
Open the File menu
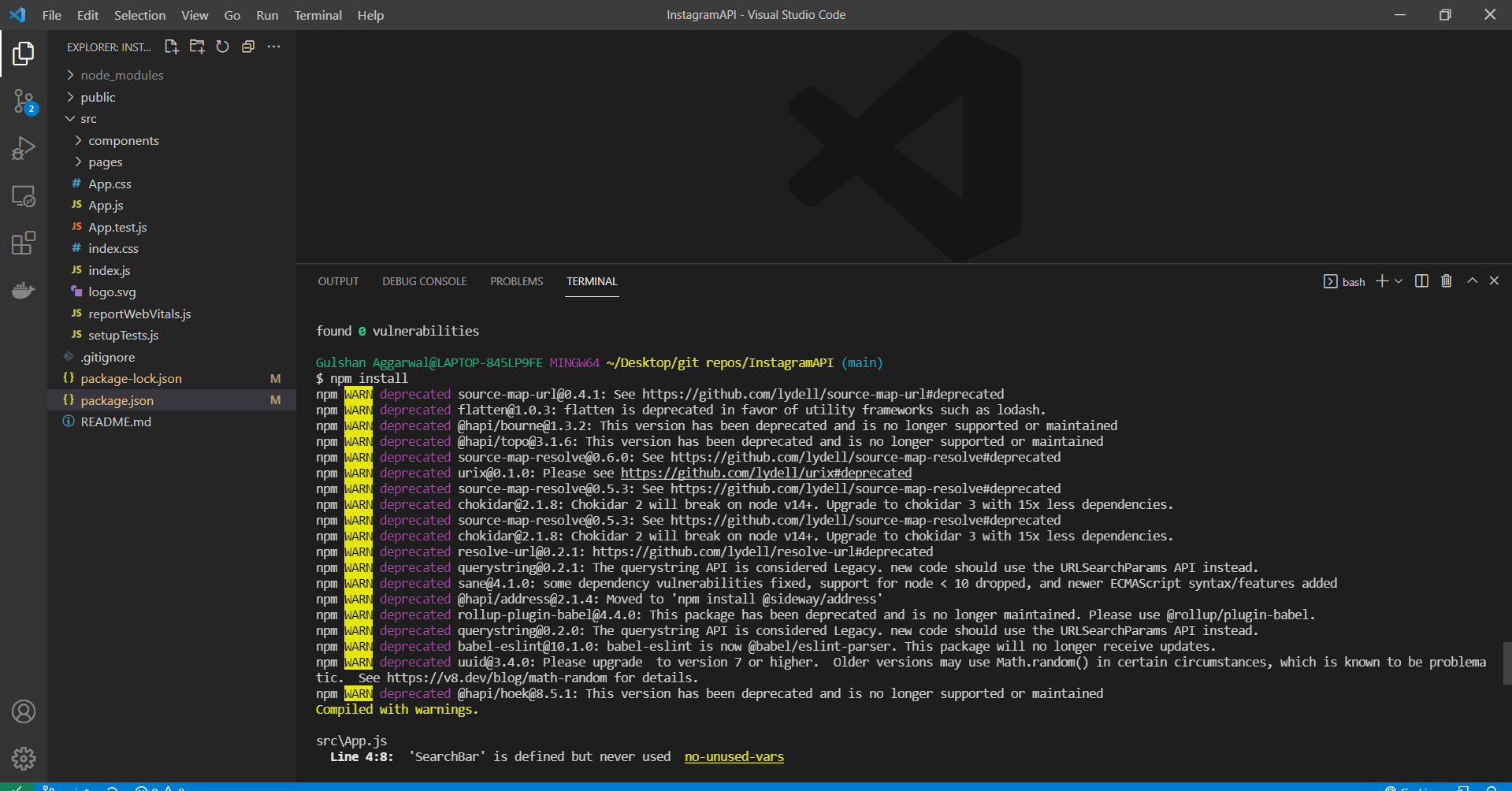[x=52, y=15]
